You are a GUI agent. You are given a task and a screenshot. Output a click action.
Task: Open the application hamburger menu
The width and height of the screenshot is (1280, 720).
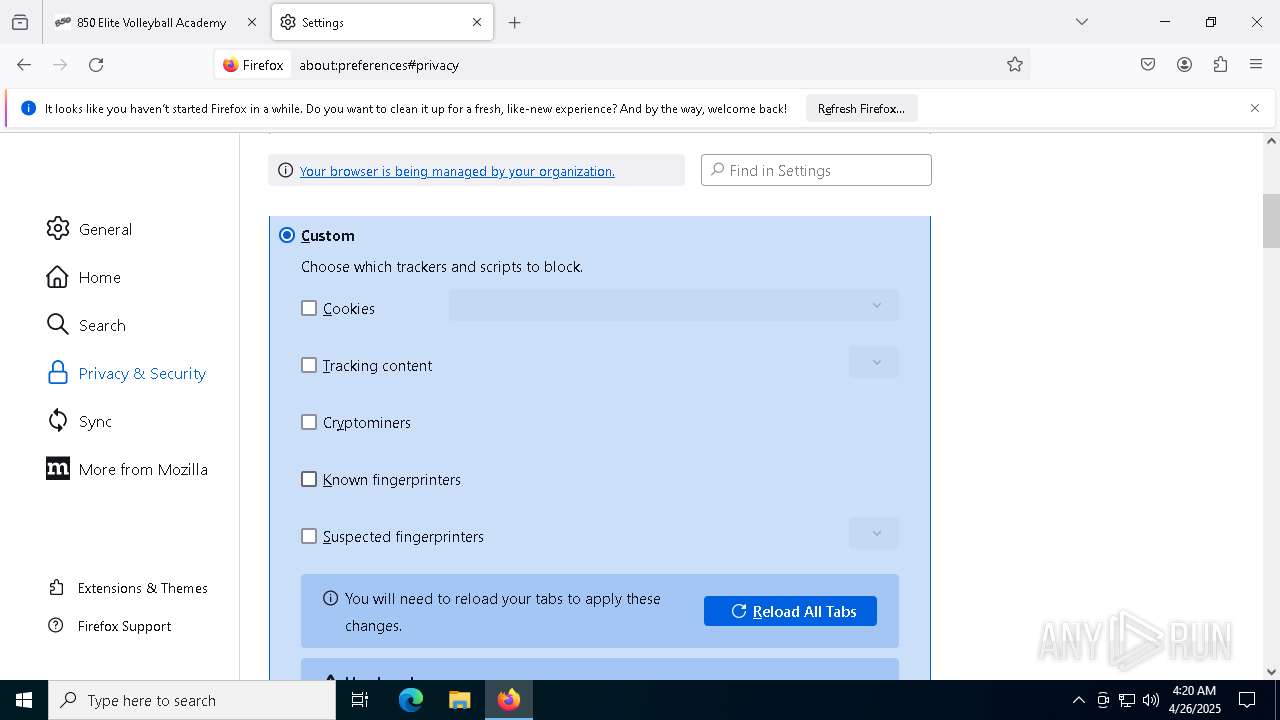(1256, 65)
